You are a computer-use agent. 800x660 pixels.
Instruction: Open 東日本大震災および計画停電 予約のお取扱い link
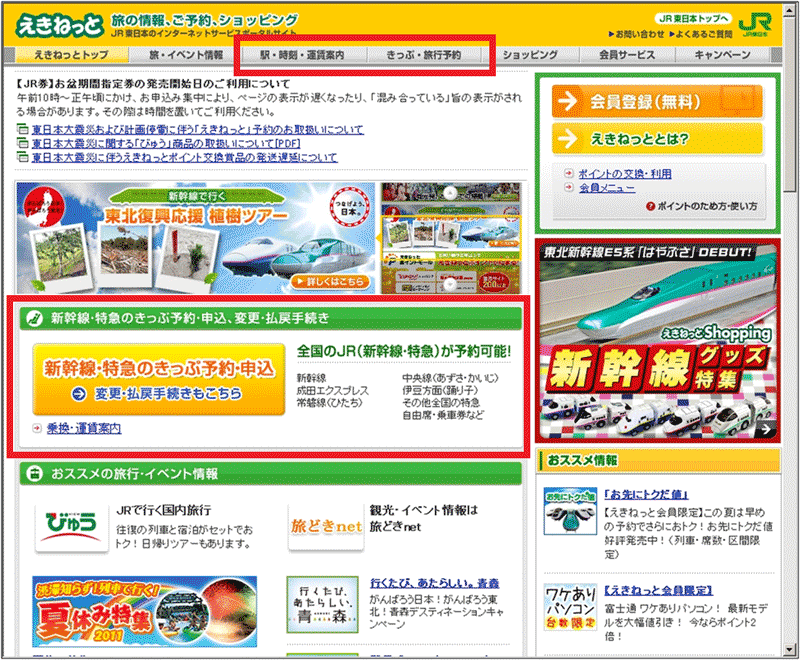click(198, 130)
